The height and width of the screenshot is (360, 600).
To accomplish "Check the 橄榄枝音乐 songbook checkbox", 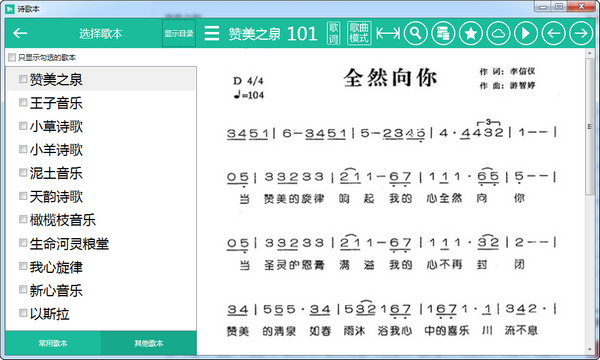I will click(x=23, y=219).
